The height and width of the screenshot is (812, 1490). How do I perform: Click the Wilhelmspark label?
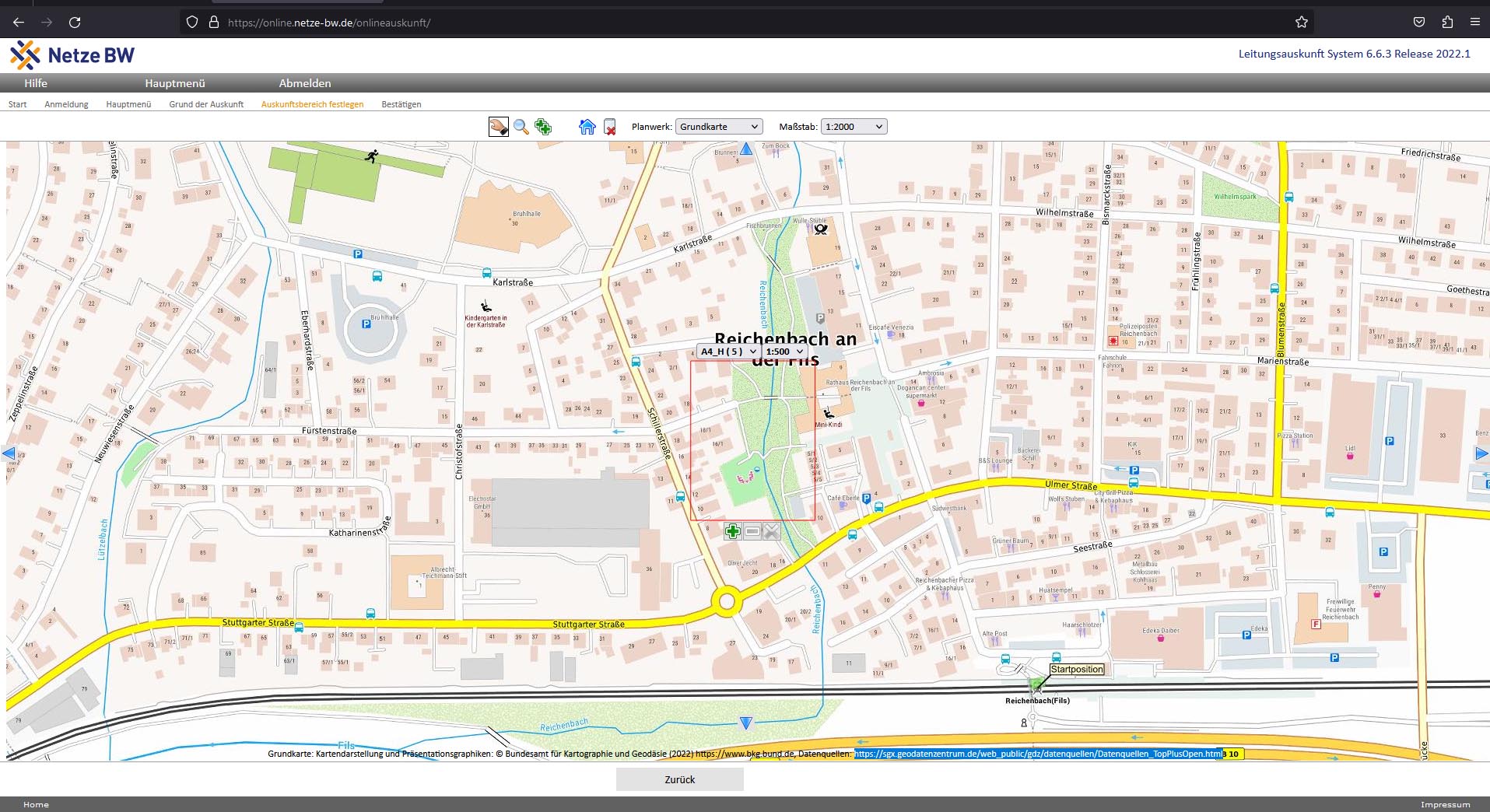point(1235,197)
